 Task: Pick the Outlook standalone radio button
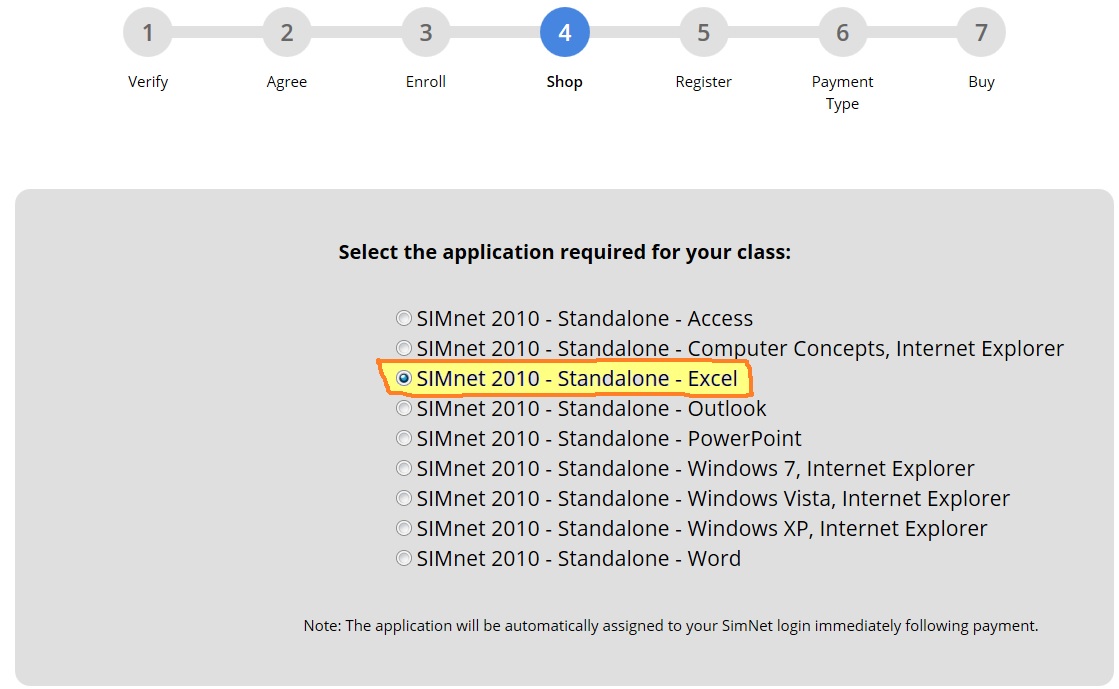[404, 408]
